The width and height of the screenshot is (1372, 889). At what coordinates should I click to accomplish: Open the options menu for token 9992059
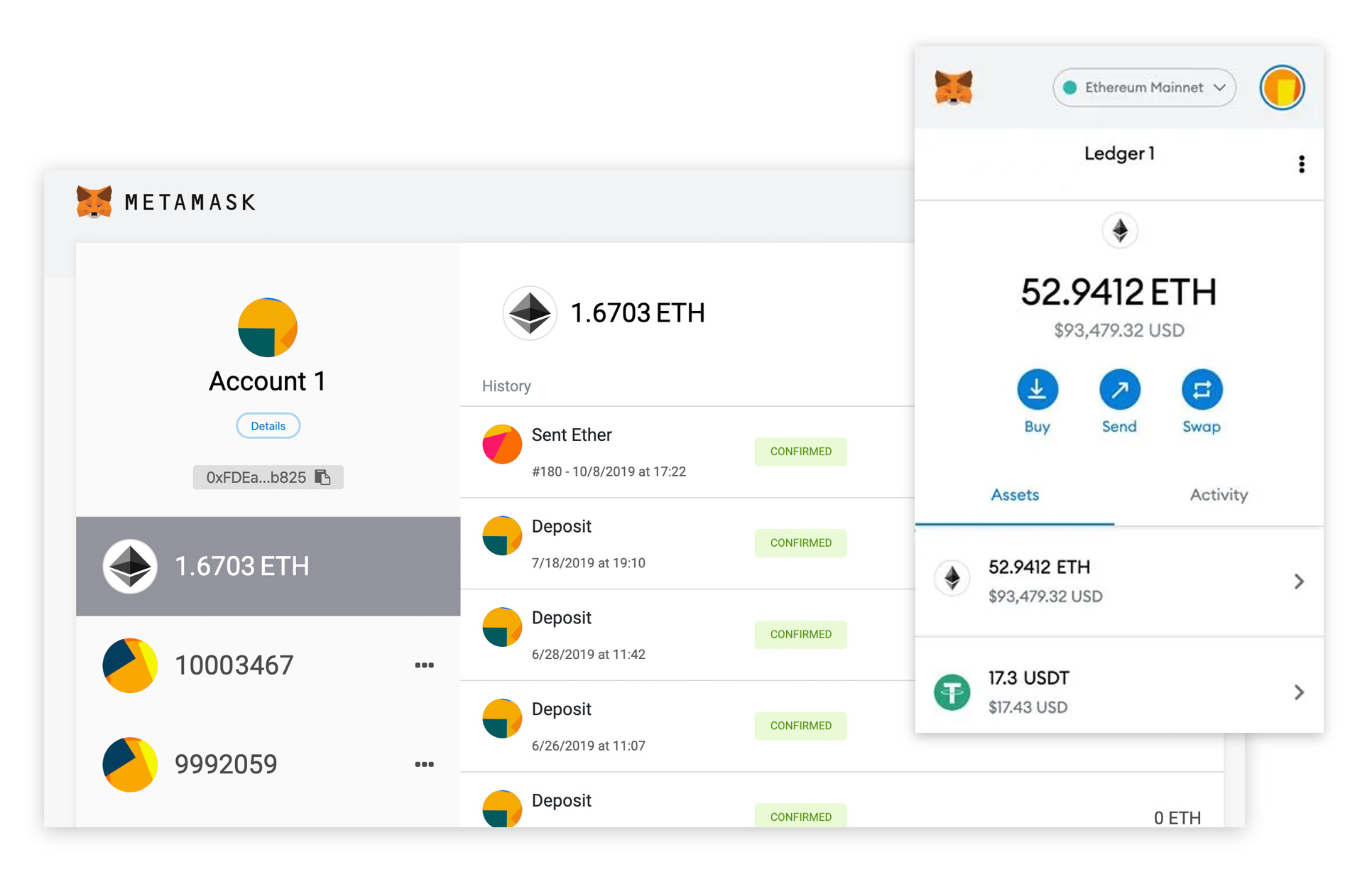point(424,765)
